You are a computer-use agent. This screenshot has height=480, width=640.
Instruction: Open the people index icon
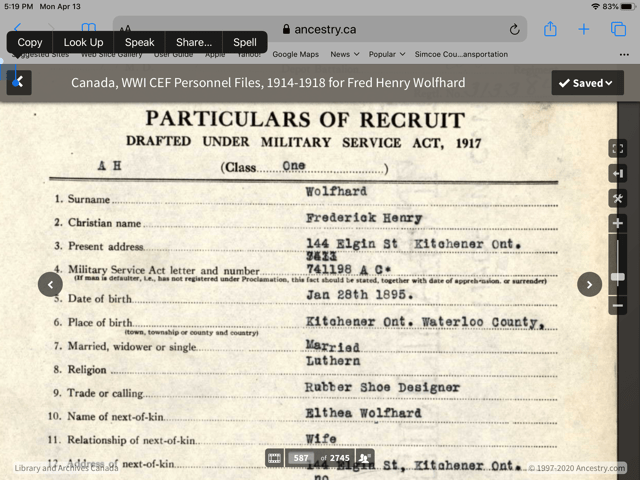tap(365, 458)
